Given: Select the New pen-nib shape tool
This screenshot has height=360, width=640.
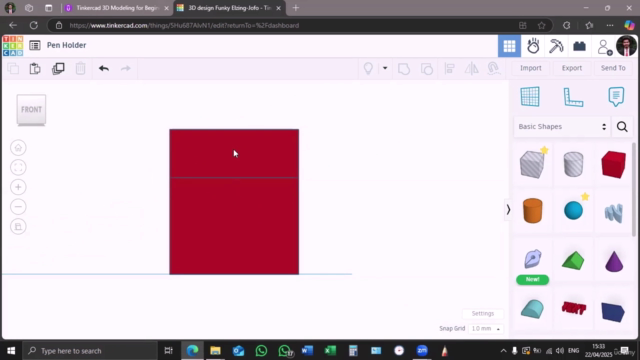Looking at the screenshot, I should (x=532, y=259).
